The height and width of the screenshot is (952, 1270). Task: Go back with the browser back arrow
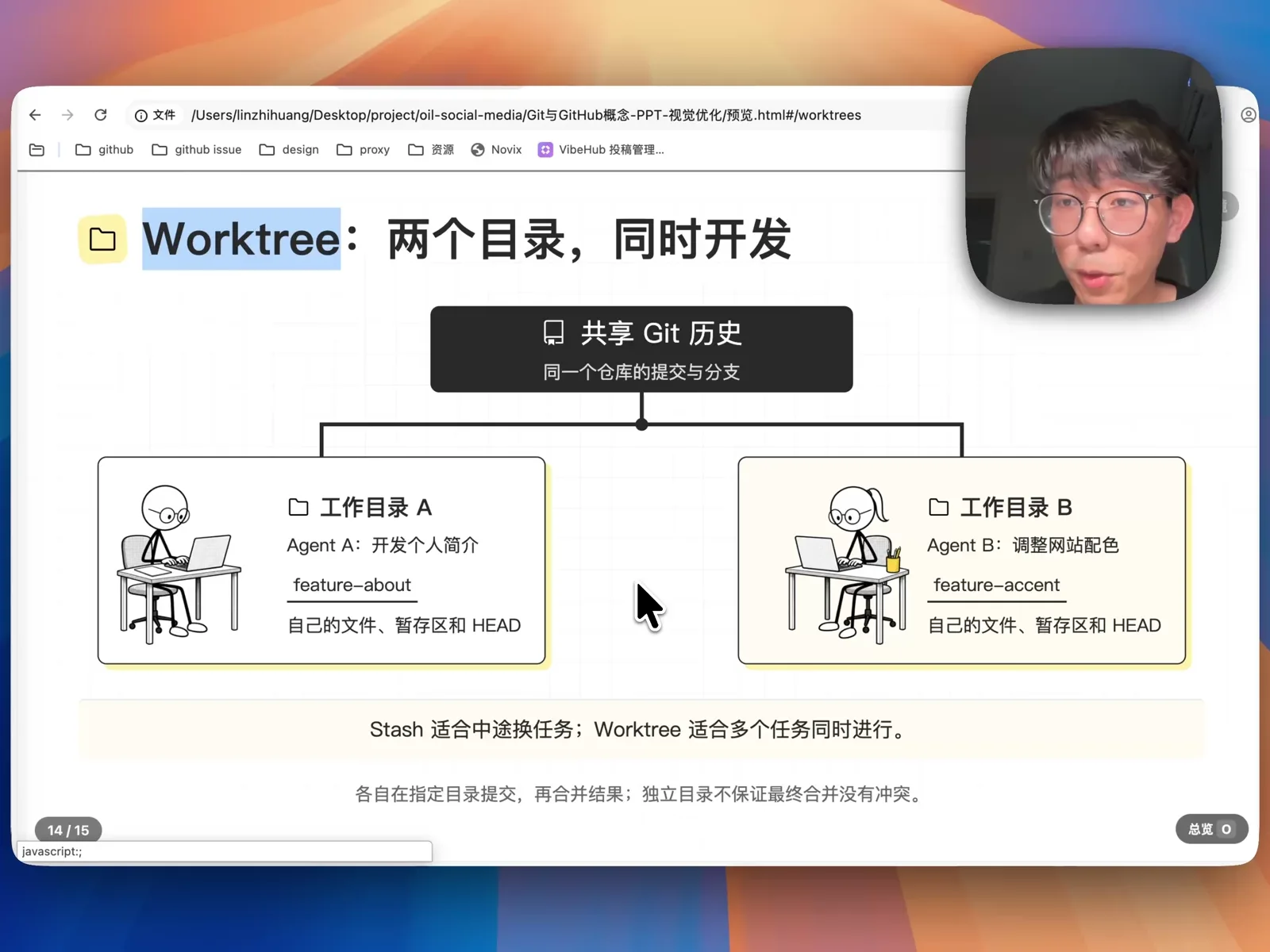coord(35,115)
